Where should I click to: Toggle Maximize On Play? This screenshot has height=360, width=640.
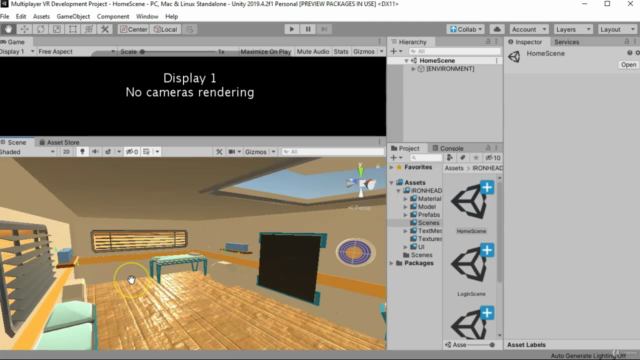[x=266, y=52]
